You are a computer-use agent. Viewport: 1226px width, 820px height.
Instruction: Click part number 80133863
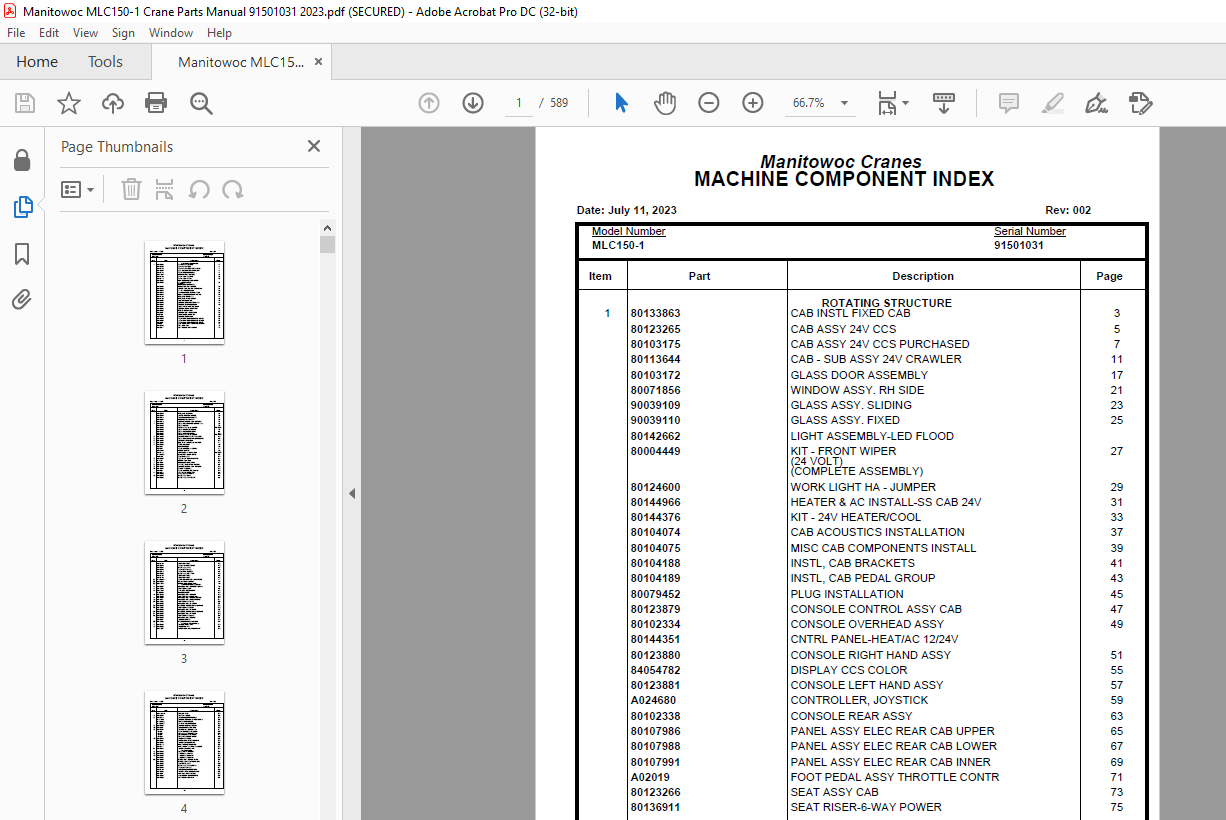coord(655,314)
